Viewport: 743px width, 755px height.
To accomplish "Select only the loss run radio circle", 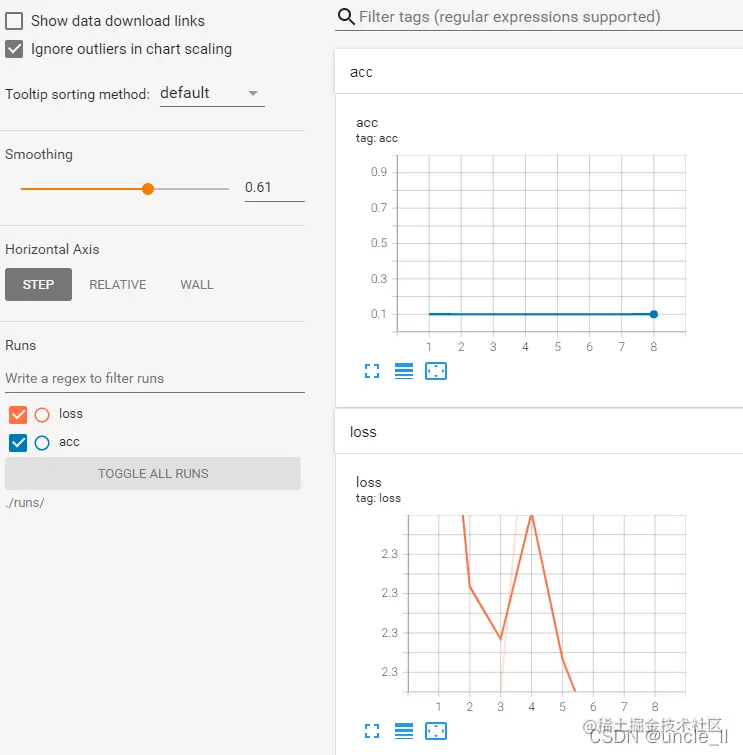I will [x=42, y=415].
